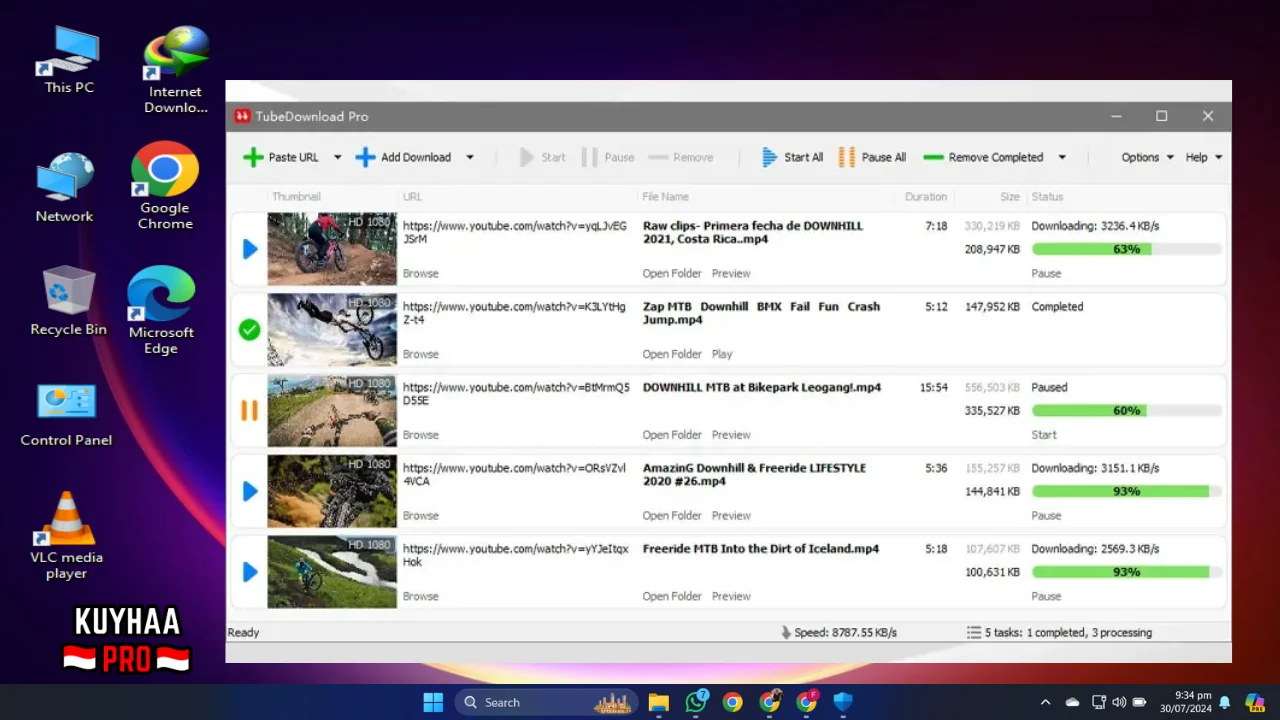Sort by the Size column header
The height and width of the screenshot is (720, 1280).
point(1010,197)
